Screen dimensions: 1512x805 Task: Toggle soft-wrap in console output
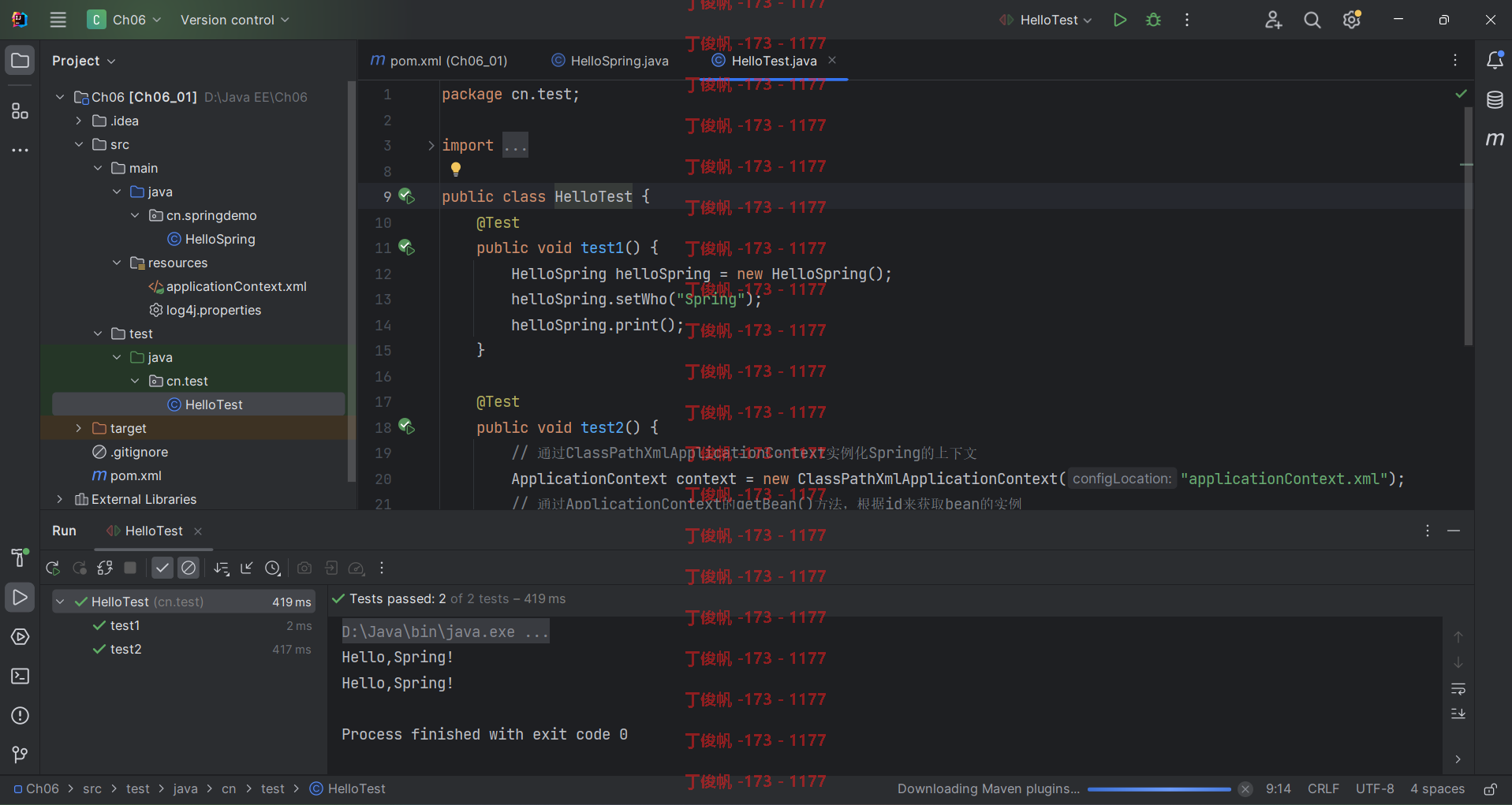click(1458, 689)
